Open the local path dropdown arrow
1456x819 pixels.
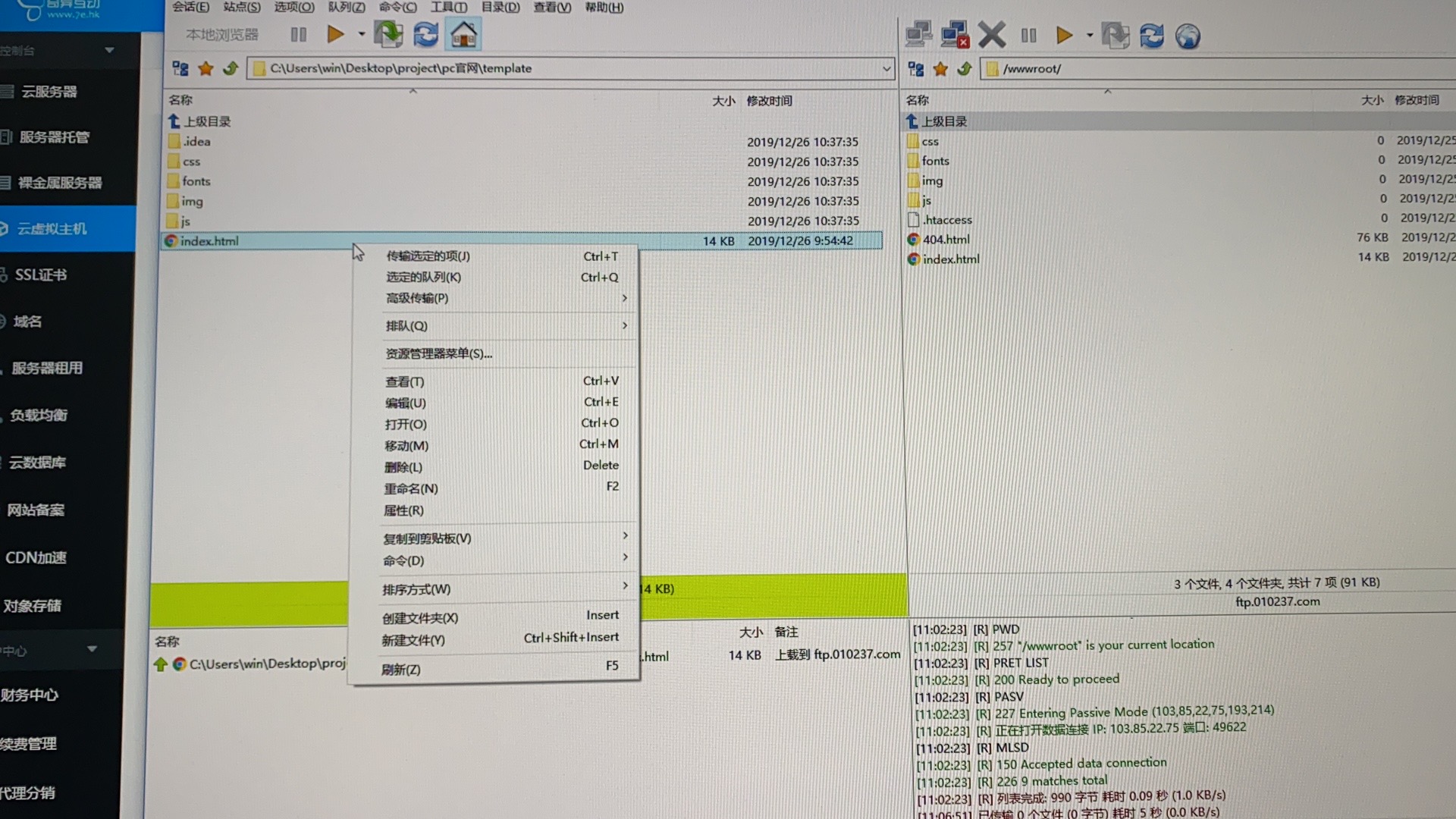tap(886, 69)
